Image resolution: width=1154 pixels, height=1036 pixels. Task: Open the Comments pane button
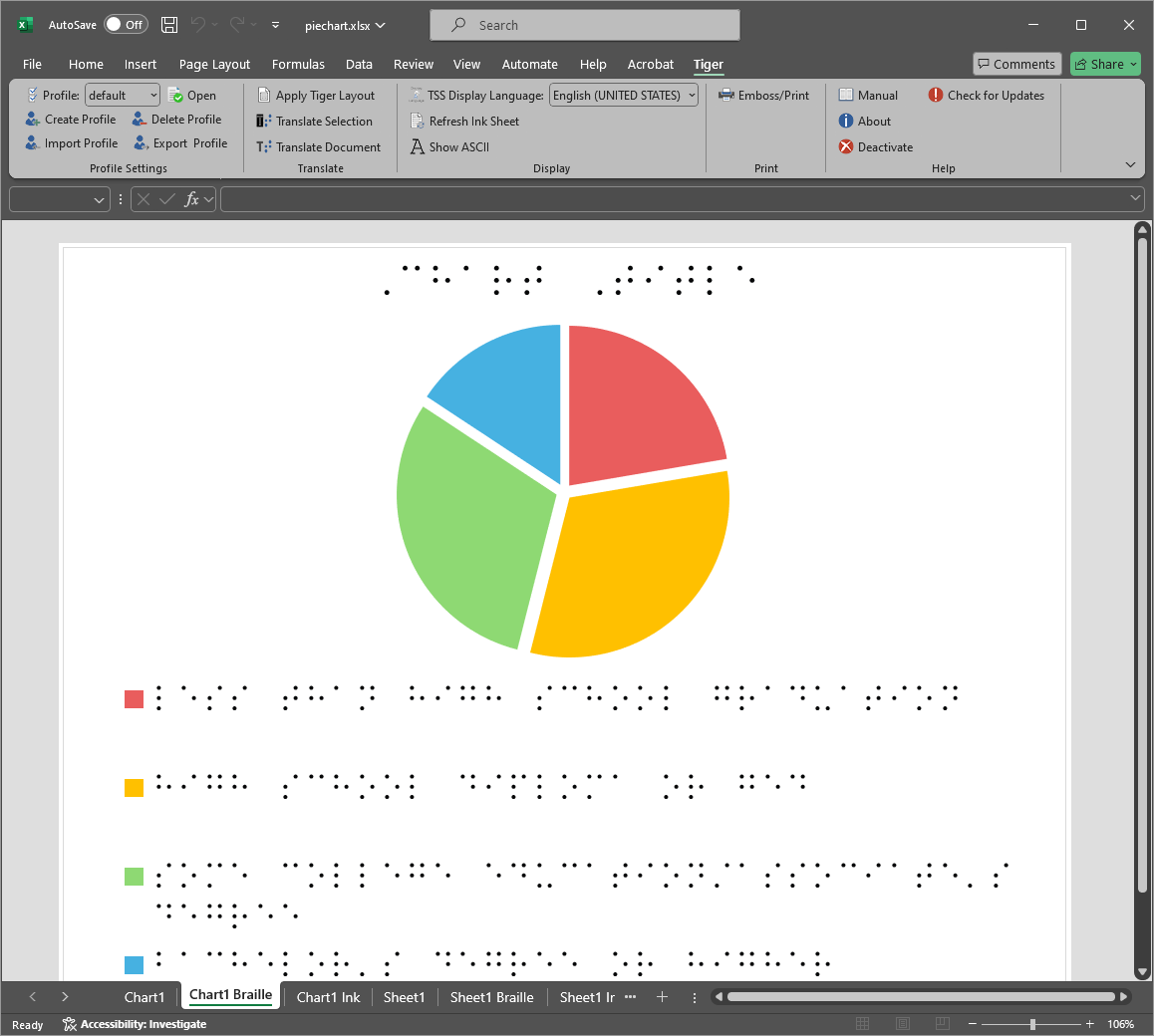coord(1016,64)
